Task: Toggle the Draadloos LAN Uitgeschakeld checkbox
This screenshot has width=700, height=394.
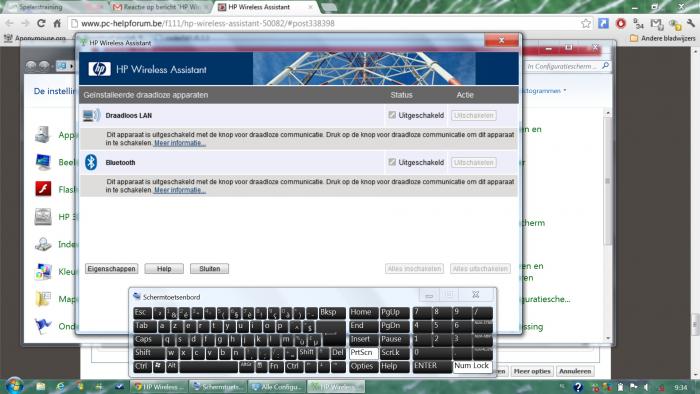Action: click(x=392, y=115)
